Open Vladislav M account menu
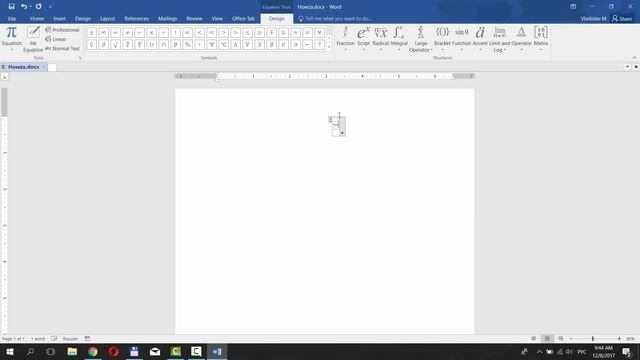This screenshot has height=360, width=640. point(593,19)
